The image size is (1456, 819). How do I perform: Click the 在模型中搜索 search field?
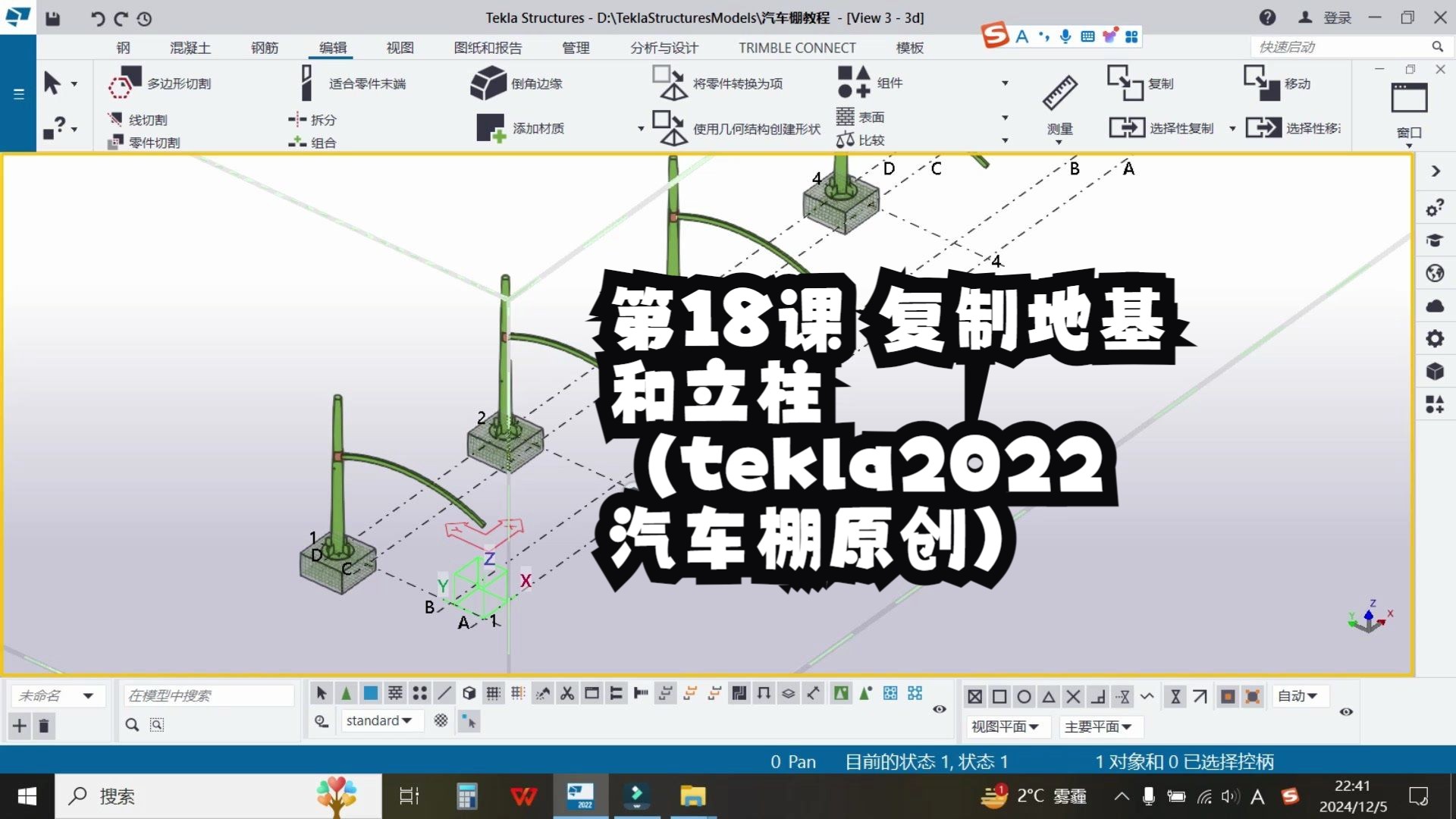coord(209,695)
